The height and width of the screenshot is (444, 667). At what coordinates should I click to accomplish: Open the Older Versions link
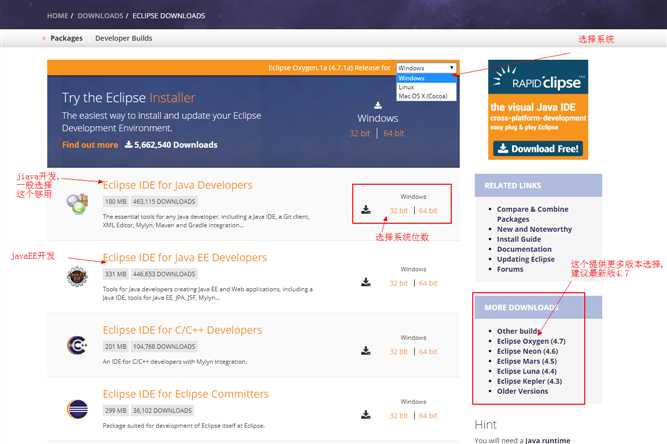tap(522, 391)
